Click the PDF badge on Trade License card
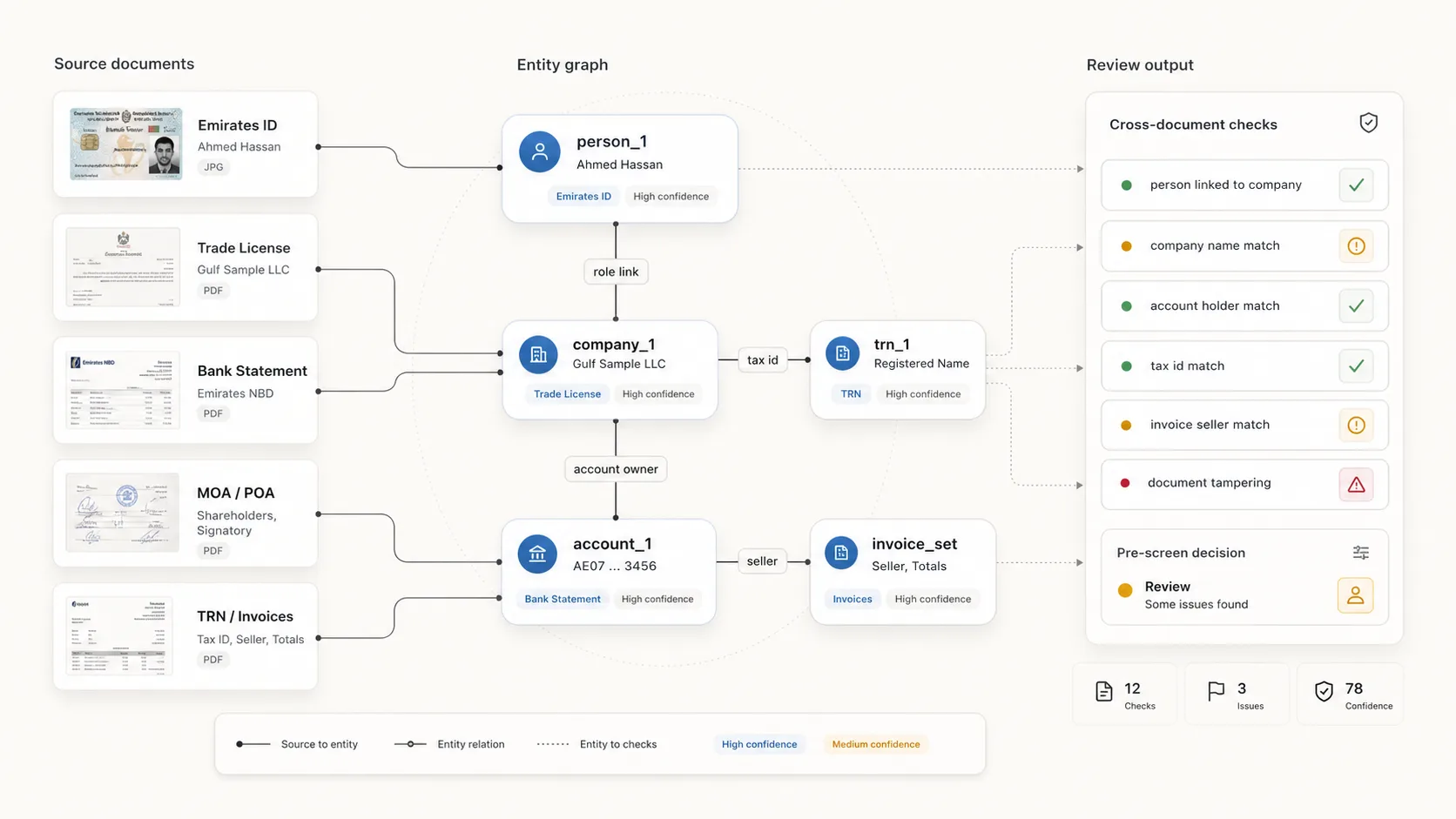The width and height of the screenshot is (1456, 819). click(212, 291)
